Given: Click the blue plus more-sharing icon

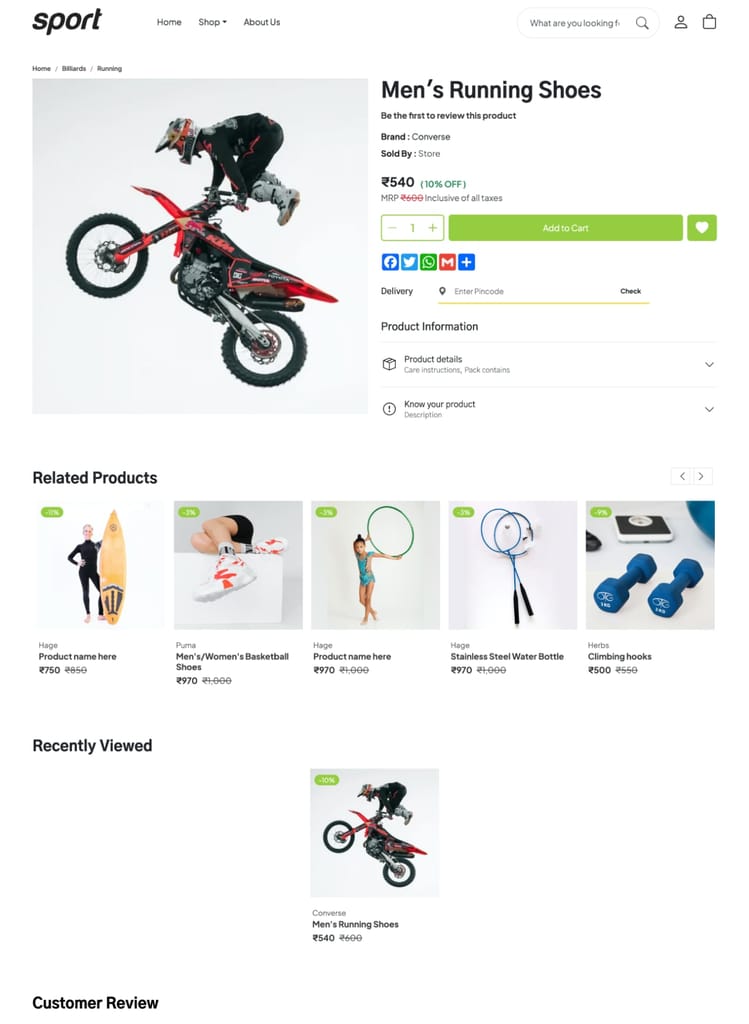Looking at the screenshot, I should 466,262.
